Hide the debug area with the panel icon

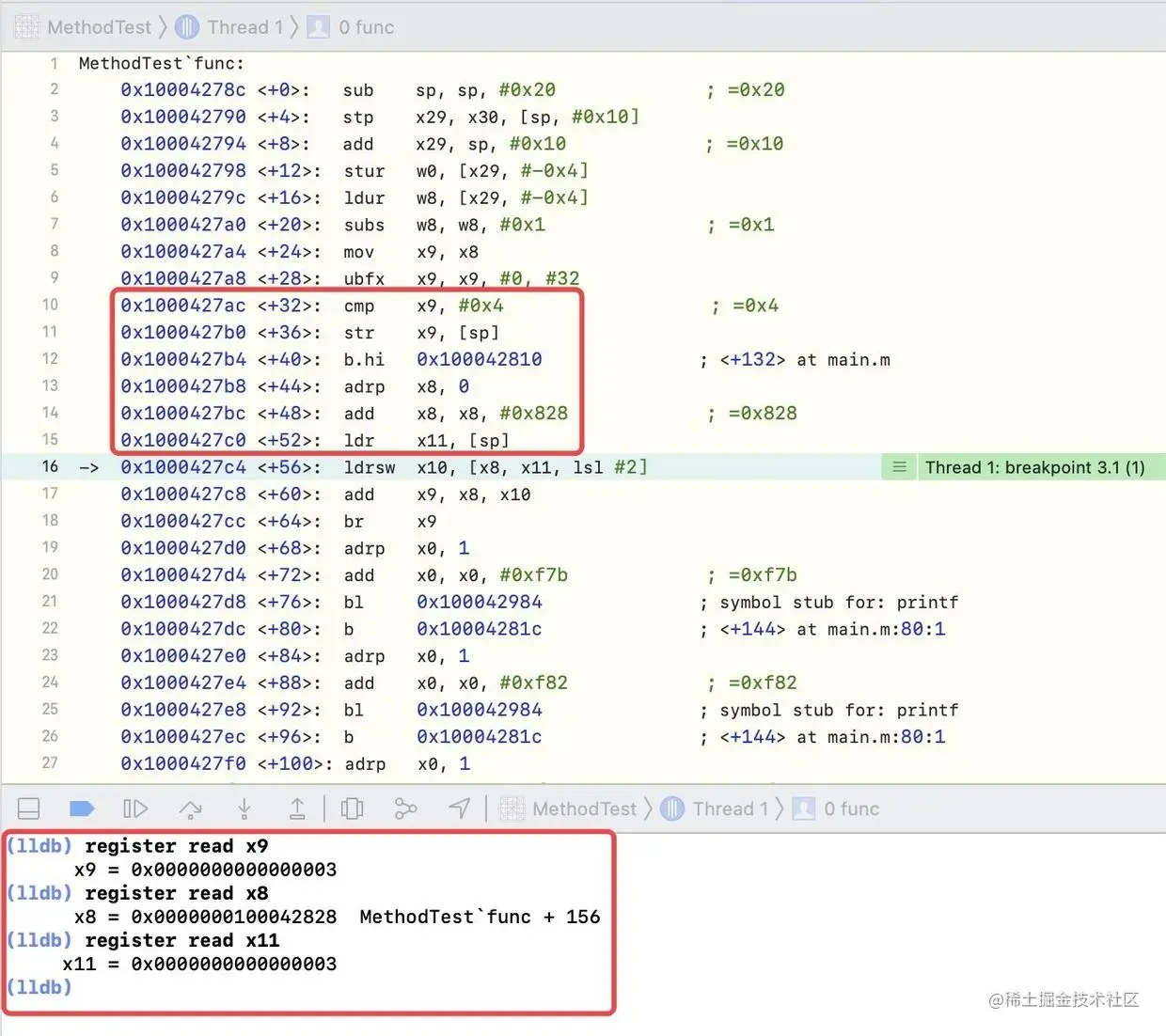pyautogui.click(x=29, y=808)
